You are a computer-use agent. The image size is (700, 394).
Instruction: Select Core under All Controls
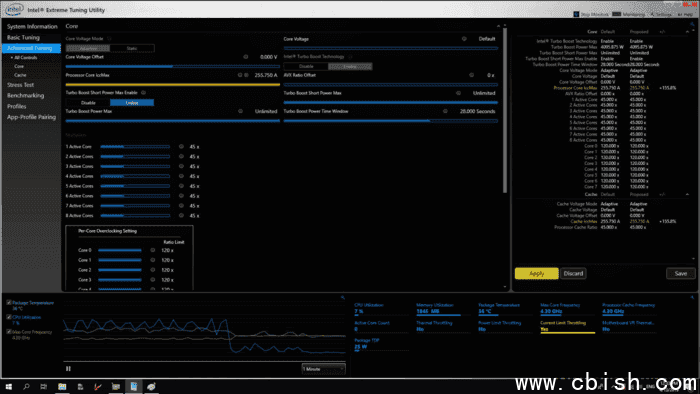pyautogui.click(x=19, y=66)
